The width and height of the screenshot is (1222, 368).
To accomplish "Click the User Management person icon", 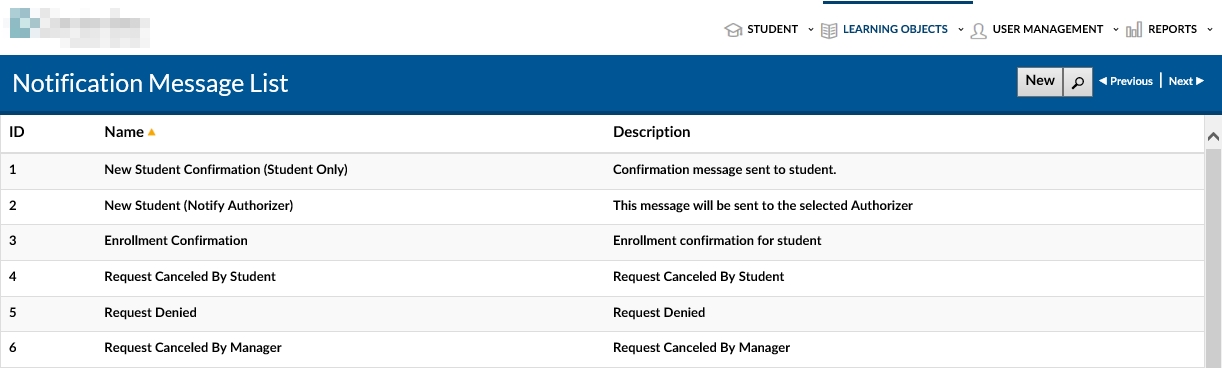I will tap(979, 30).
